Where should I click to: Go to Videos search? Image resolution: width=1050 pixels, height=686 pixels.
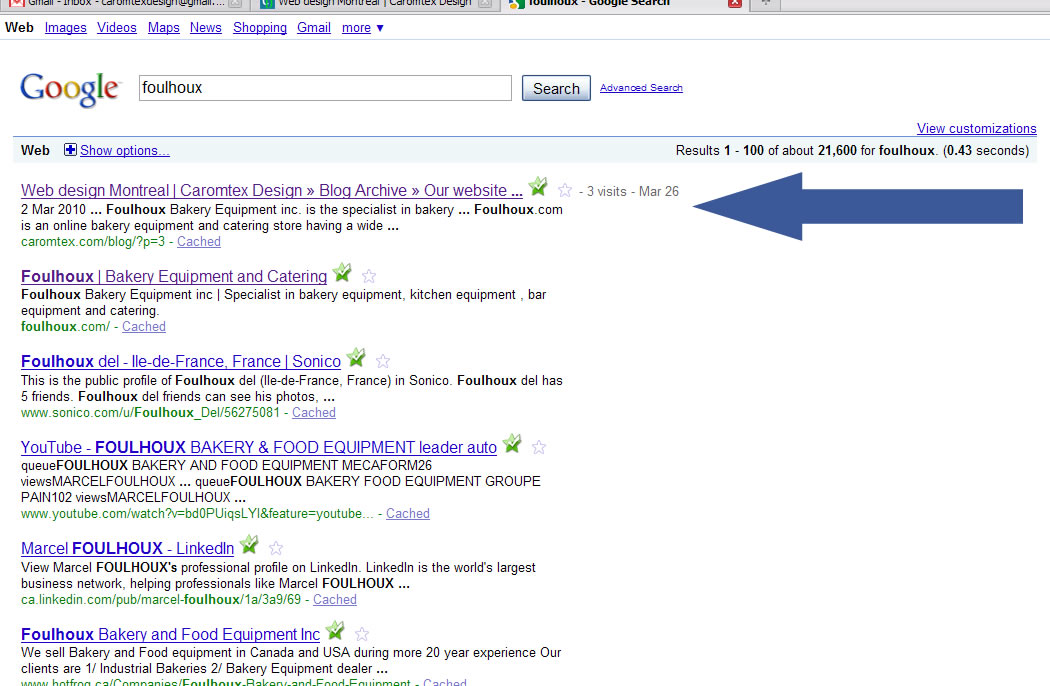coord(117,28)
